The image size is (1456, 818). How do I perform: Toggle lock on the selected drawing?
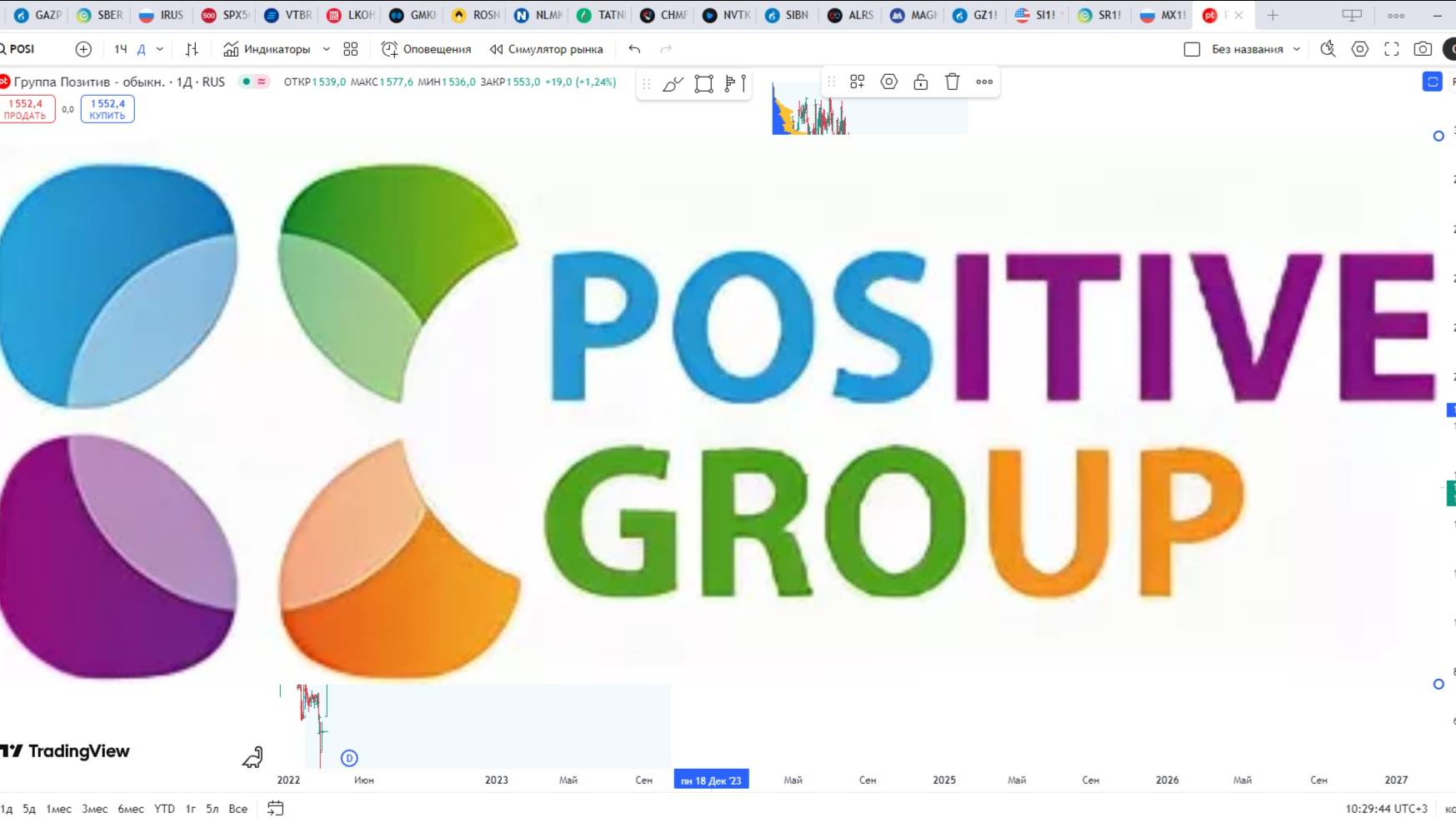921,82
